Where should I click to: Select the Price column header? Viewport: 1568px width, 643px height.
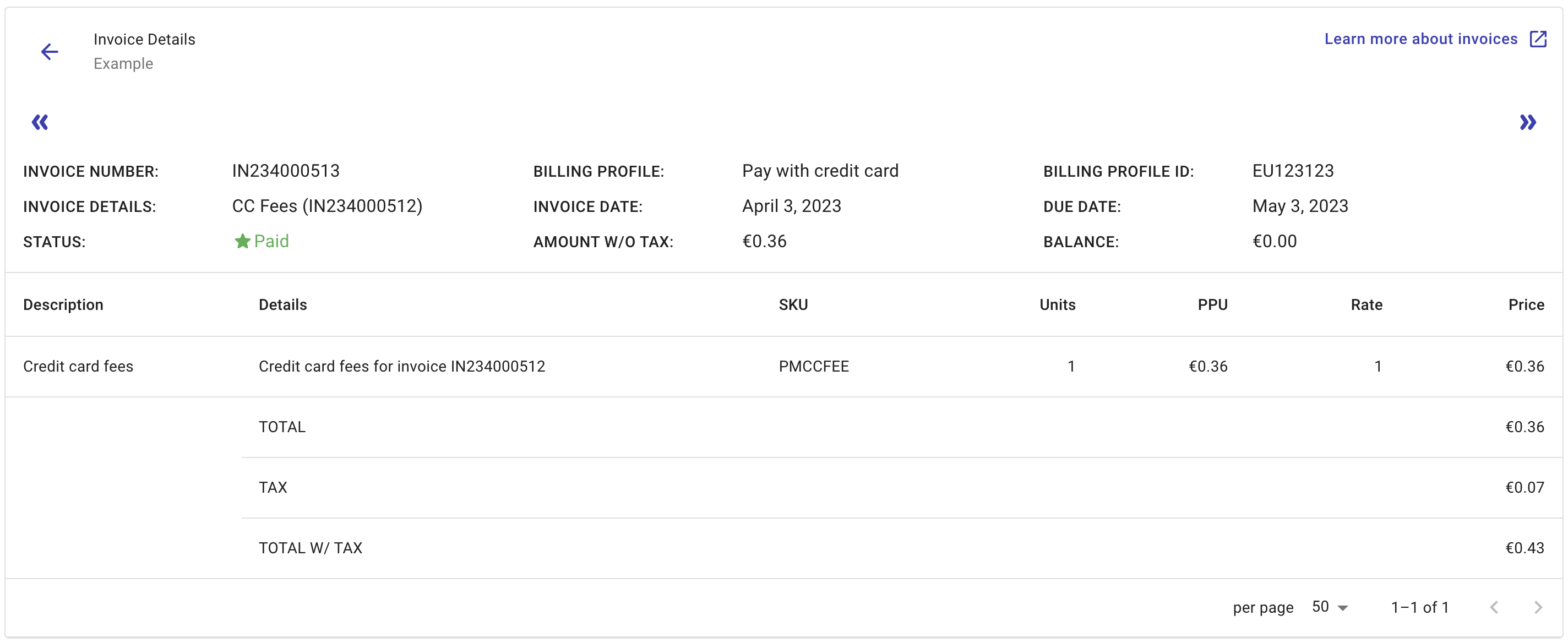pyautogui.click(x=1526, y=304)
